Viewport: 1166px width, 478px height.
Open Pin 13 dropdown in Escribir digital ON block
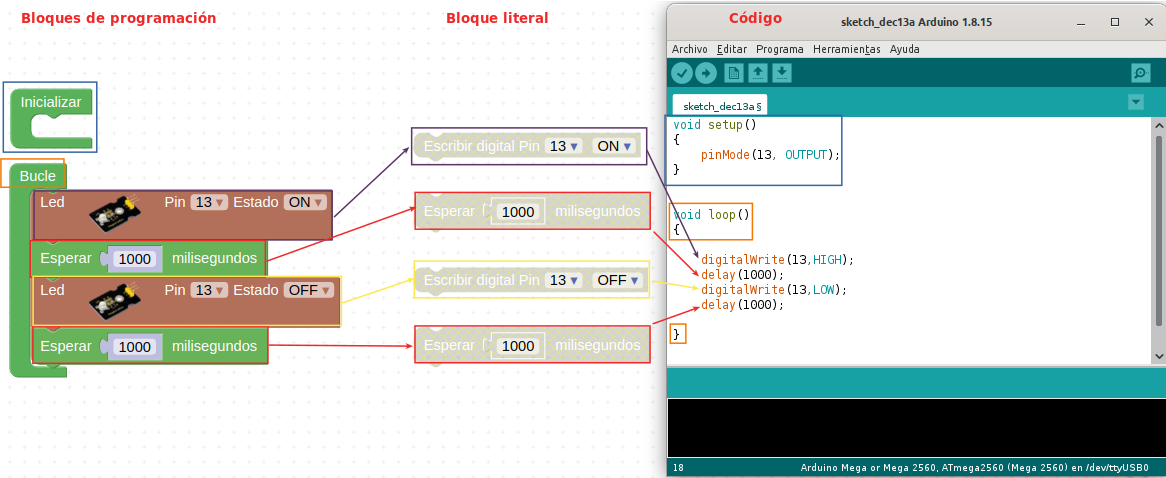[x=563, y=146]
